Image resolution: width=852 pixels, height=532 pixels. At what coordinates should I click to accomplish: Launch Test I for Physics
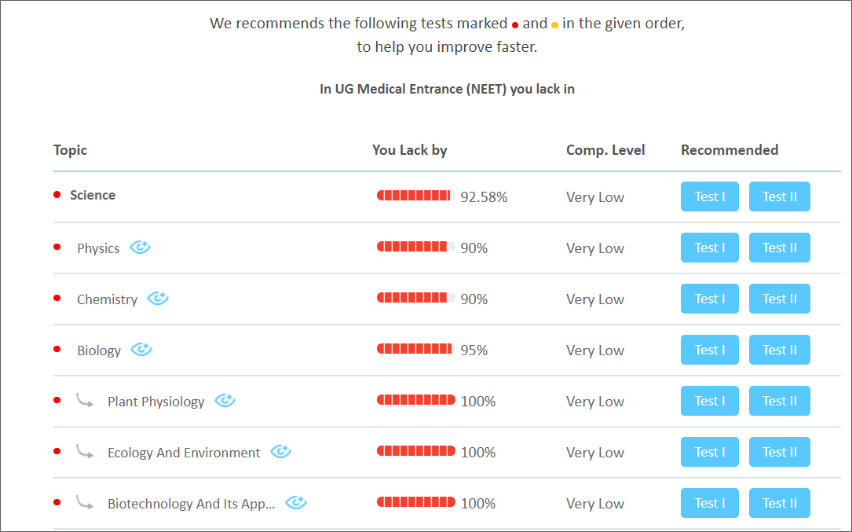tap(709, 248)
